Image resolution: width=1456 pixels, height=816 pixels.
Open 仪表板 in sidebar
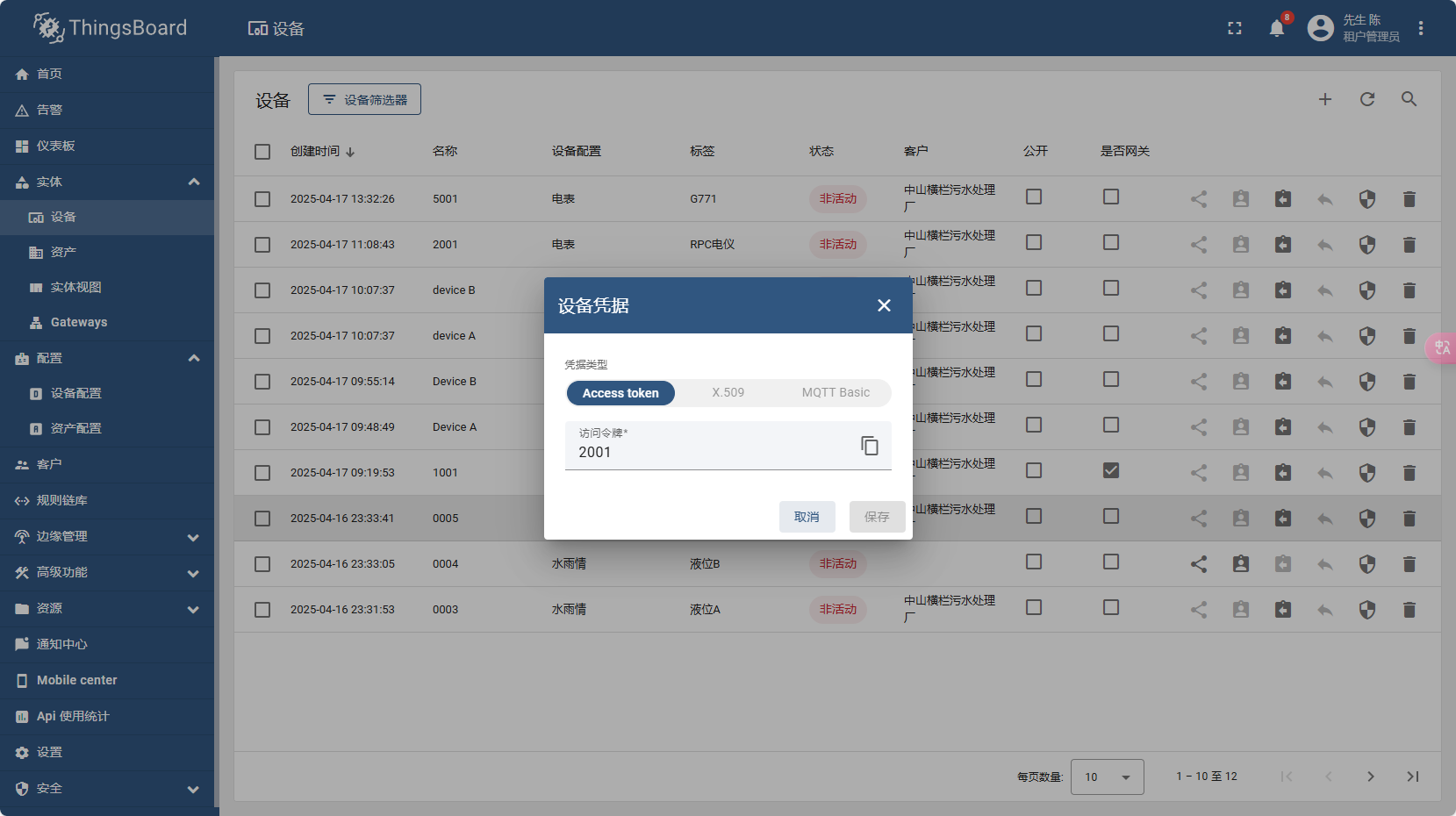(x=107, y=146)
